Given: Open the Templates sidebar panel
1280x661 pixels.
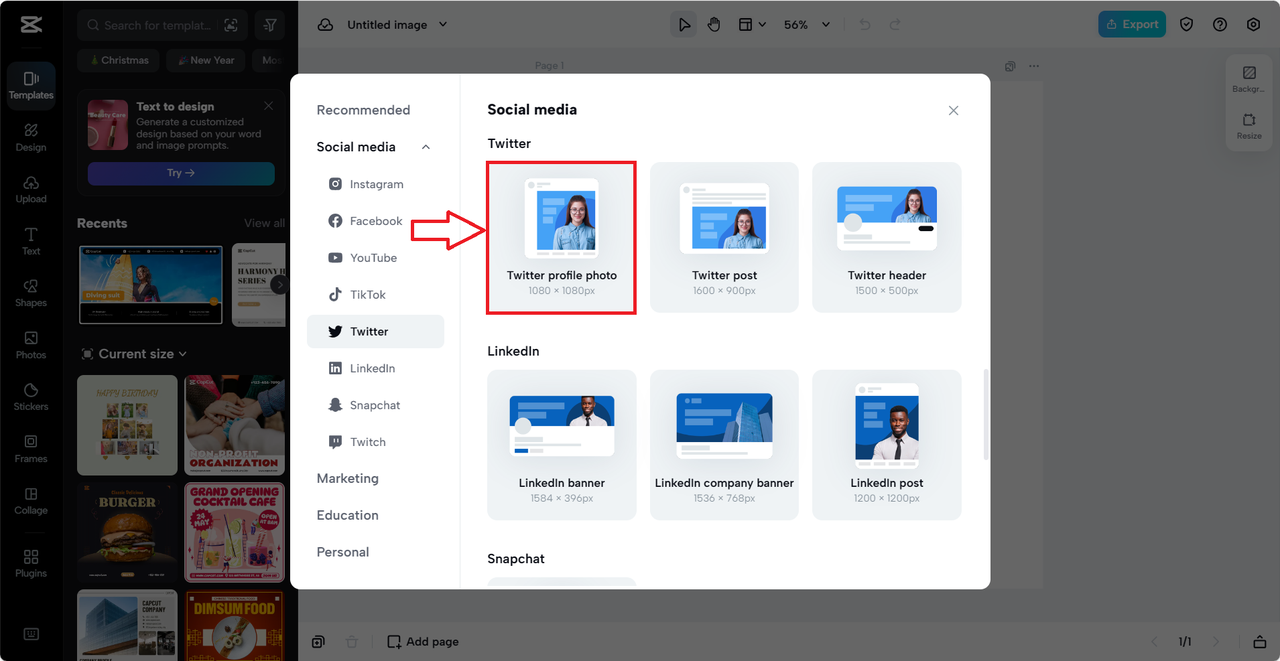Looking at the screenshot, I should [x=31, y=84].
